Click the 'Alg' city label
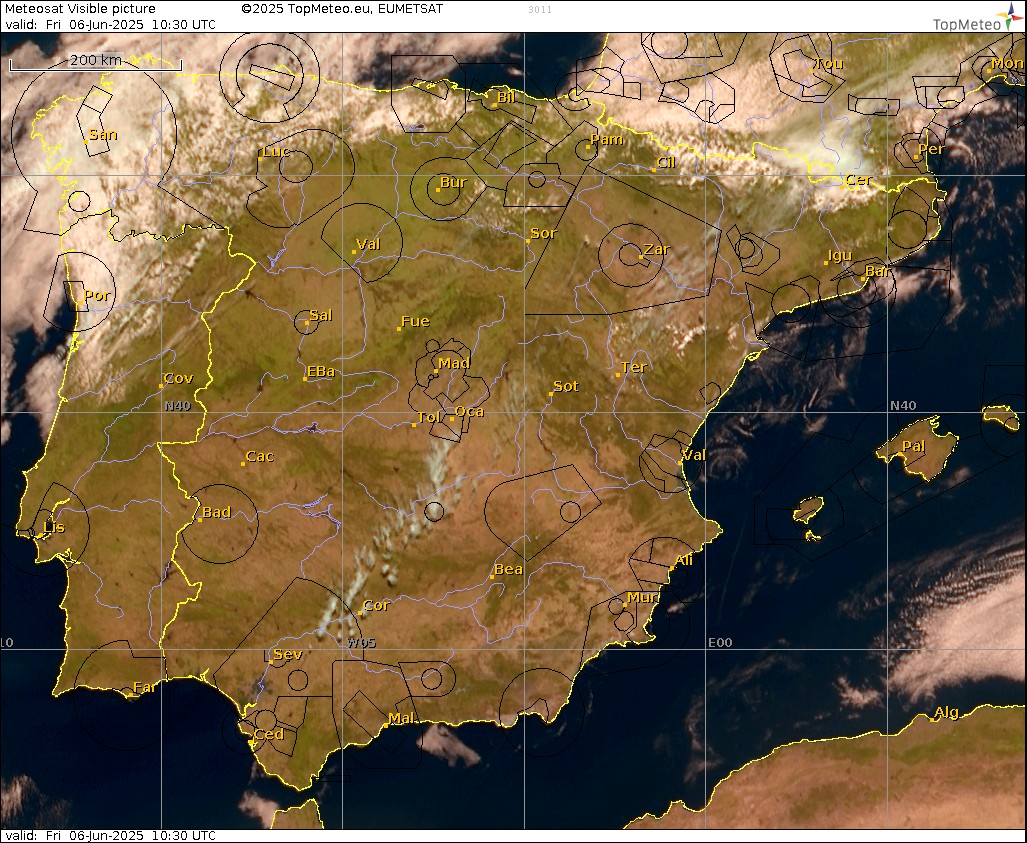Image resolution: width=1027 pixels, height=843 pixels. click(x=946, y=712)
